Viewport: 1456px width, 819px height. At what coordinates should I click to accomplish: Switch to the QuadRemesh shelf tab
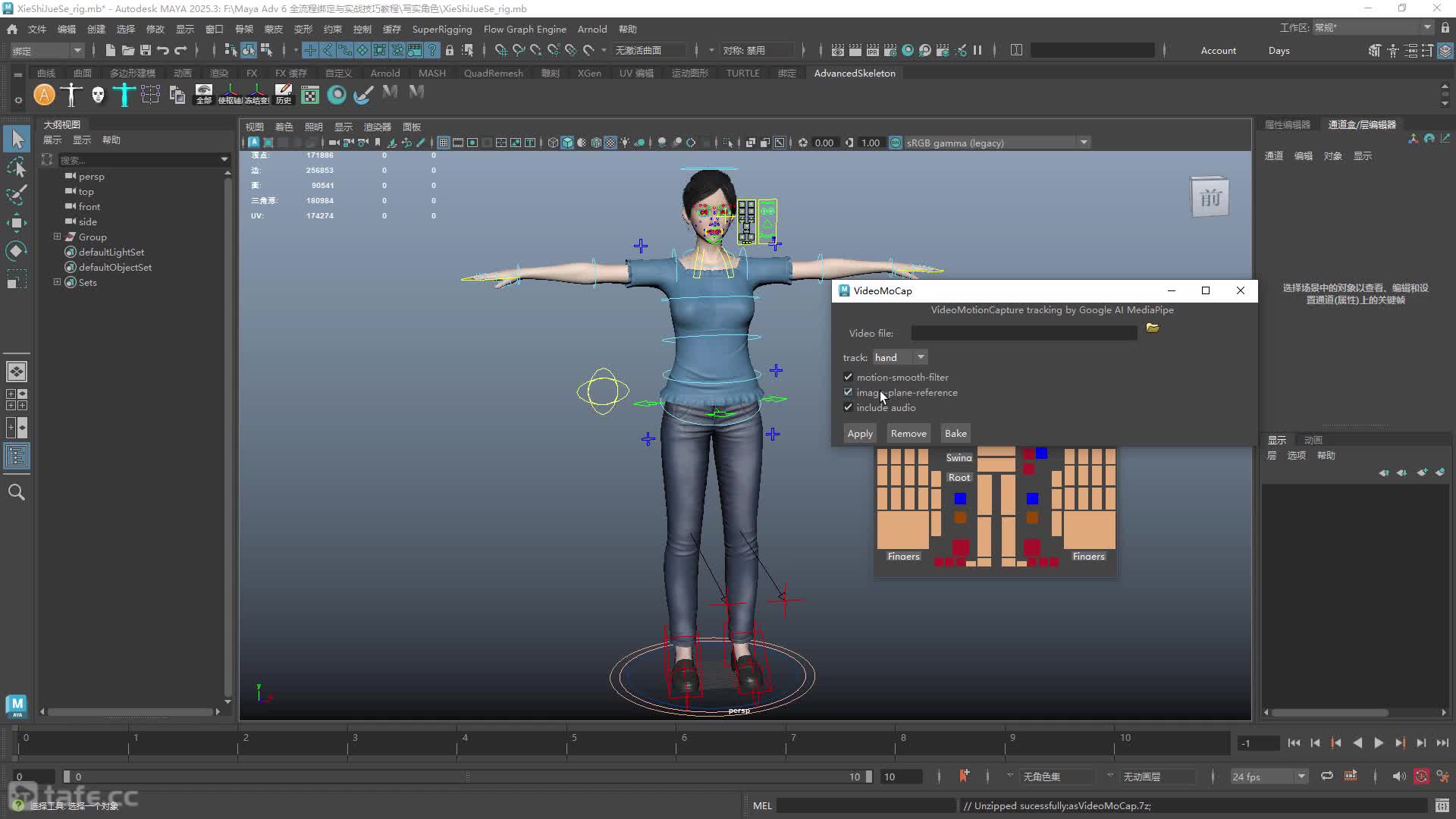pos(494,73)
